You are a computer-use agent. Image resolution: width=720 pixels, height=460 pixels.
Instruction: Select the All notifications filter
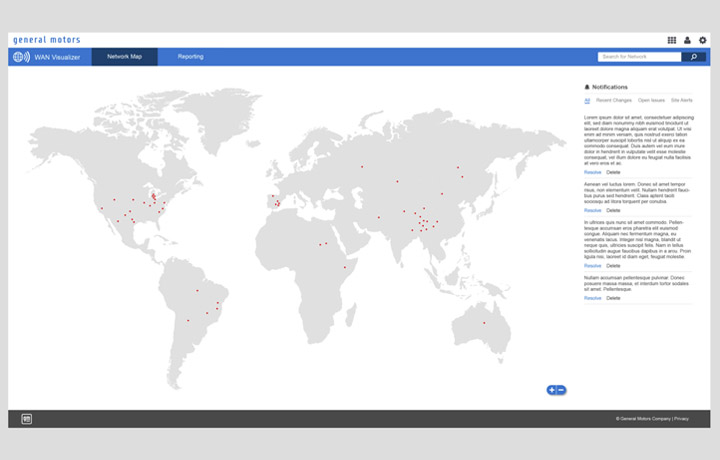click(587, 101)
